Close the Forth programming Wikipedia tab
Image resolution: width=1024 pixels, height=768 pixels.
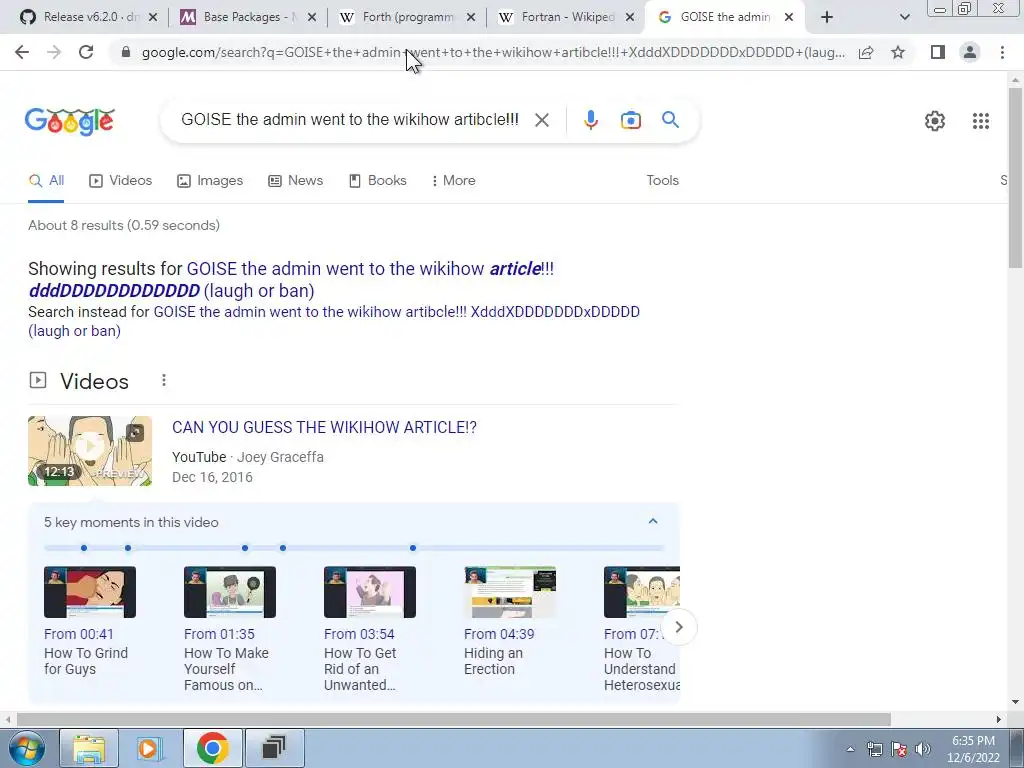[471, 18]
